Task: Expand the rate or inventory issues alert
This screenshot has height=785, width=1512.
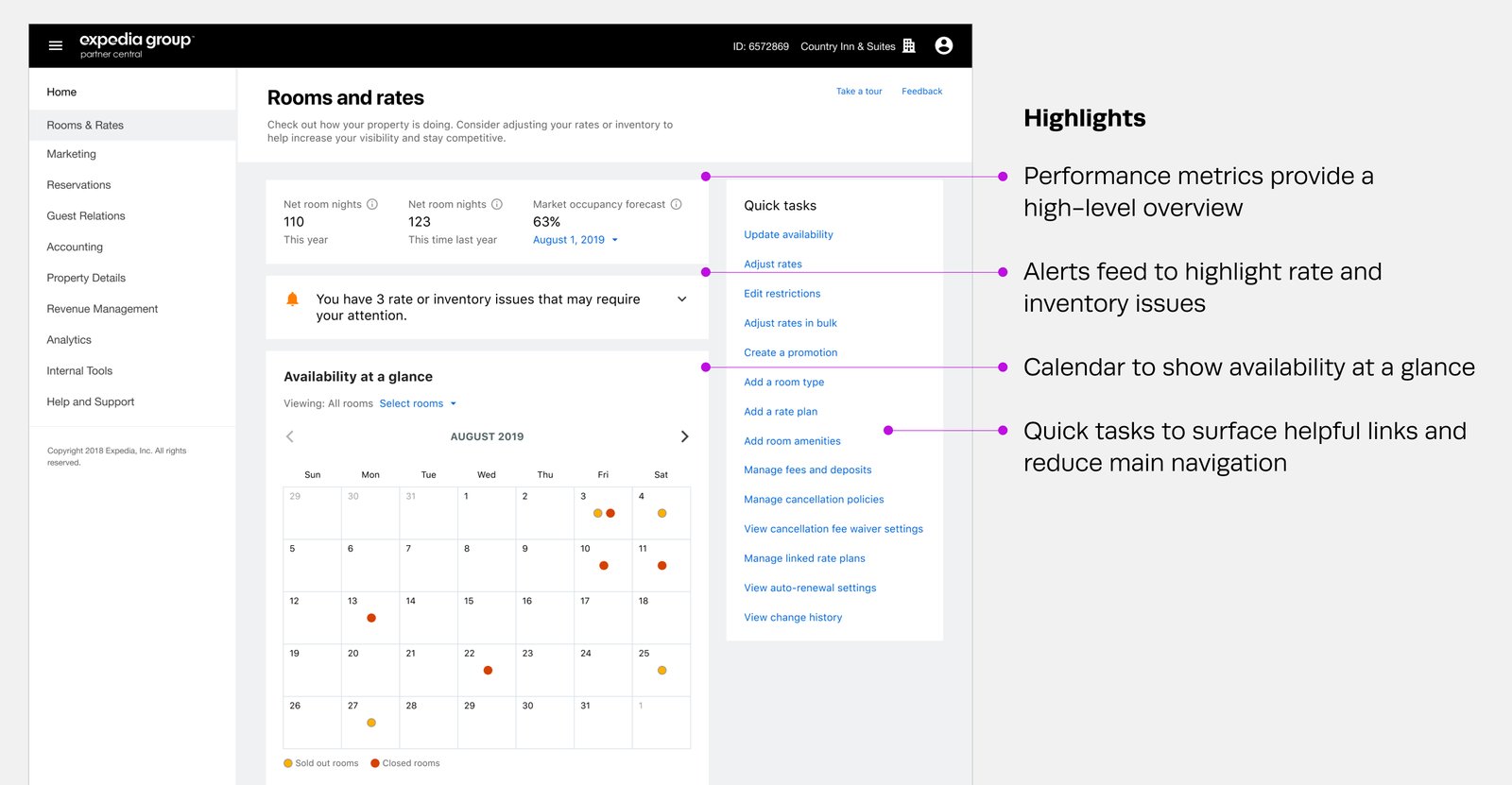Action: (682, 299)
